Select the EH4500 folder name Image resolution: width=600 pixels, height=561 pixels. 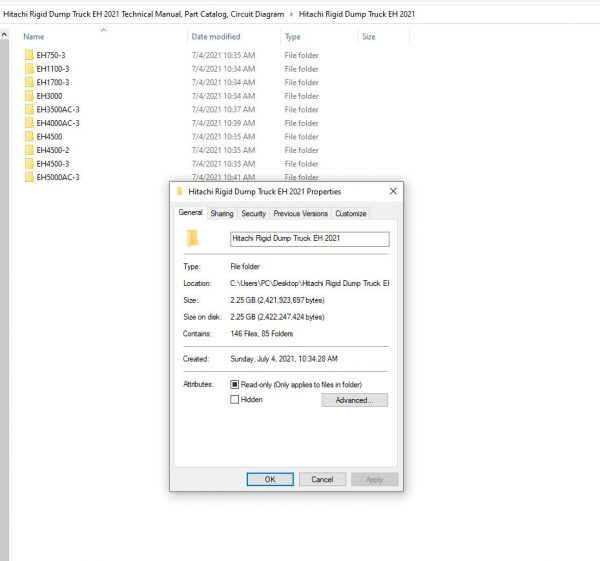[49, 137]
